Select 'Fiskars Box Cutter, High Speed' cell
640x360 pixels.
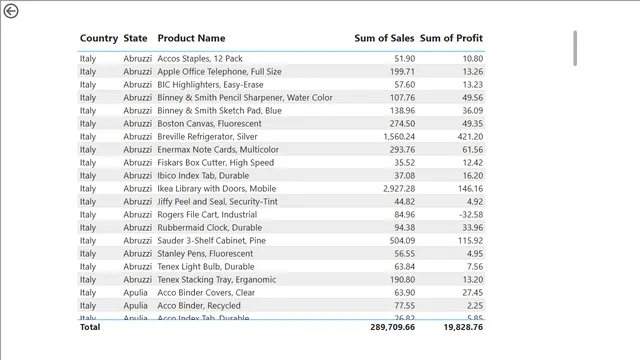coord(216,162)
